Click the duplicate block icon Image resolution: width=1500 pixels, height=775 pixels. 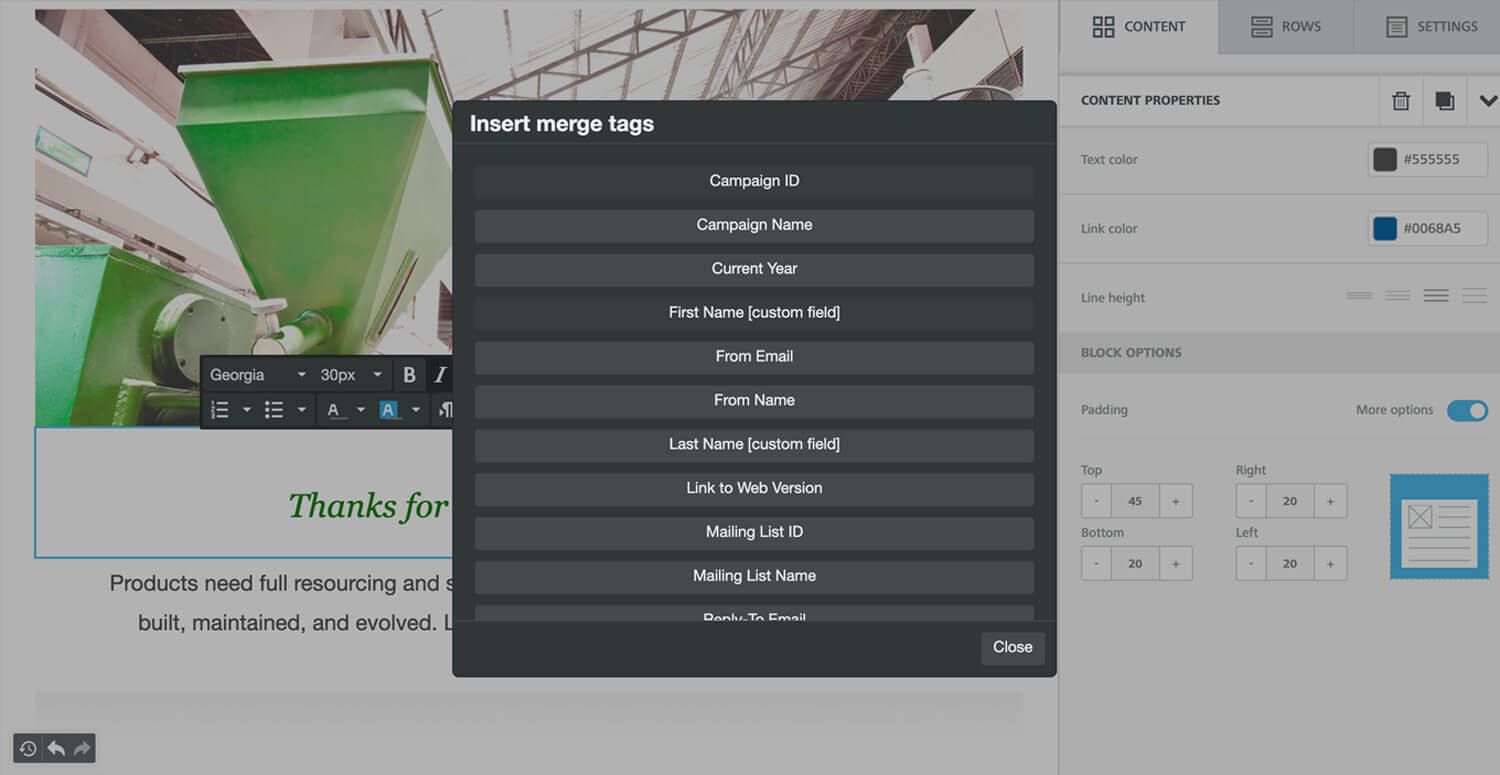coord(1444,101)
